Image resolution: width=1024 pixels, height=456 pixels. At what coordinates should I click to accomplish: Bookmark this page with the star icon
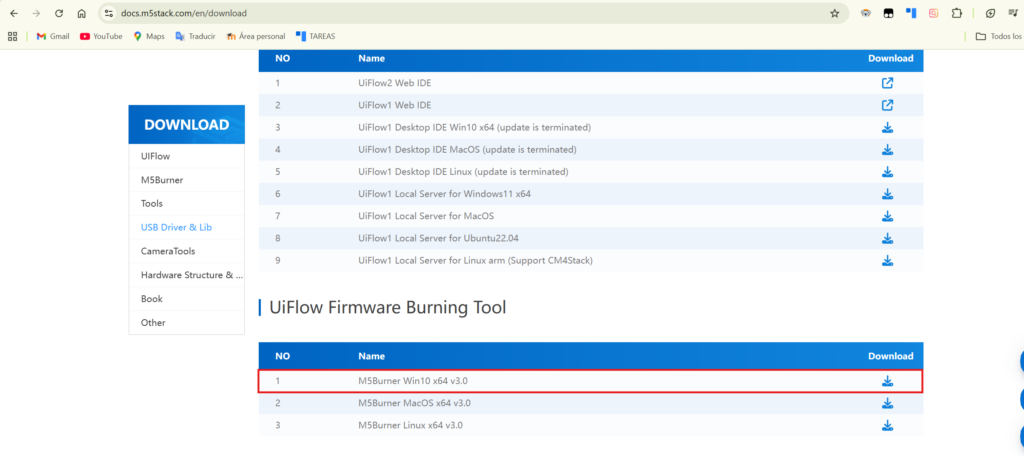click(x=835, y=14)
